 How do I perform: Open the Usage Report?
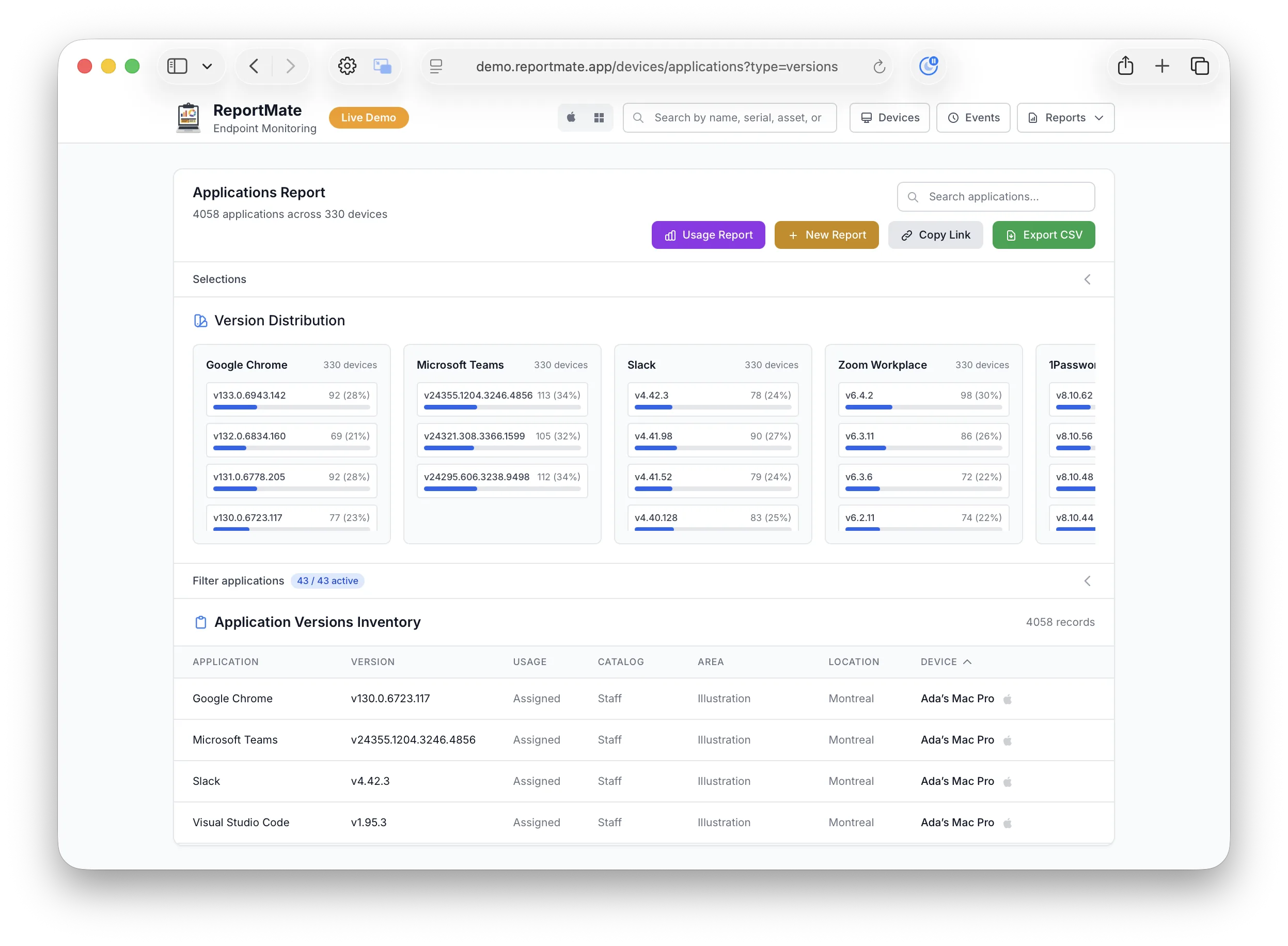pyautogui.click(x=708, y=235)
